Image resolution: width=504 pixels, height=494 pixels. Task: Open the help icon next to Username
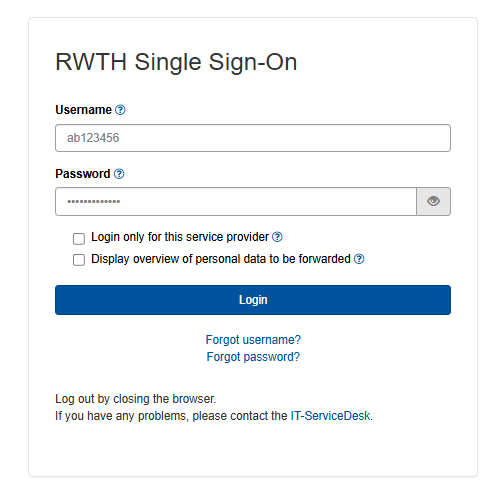[120, 110]
